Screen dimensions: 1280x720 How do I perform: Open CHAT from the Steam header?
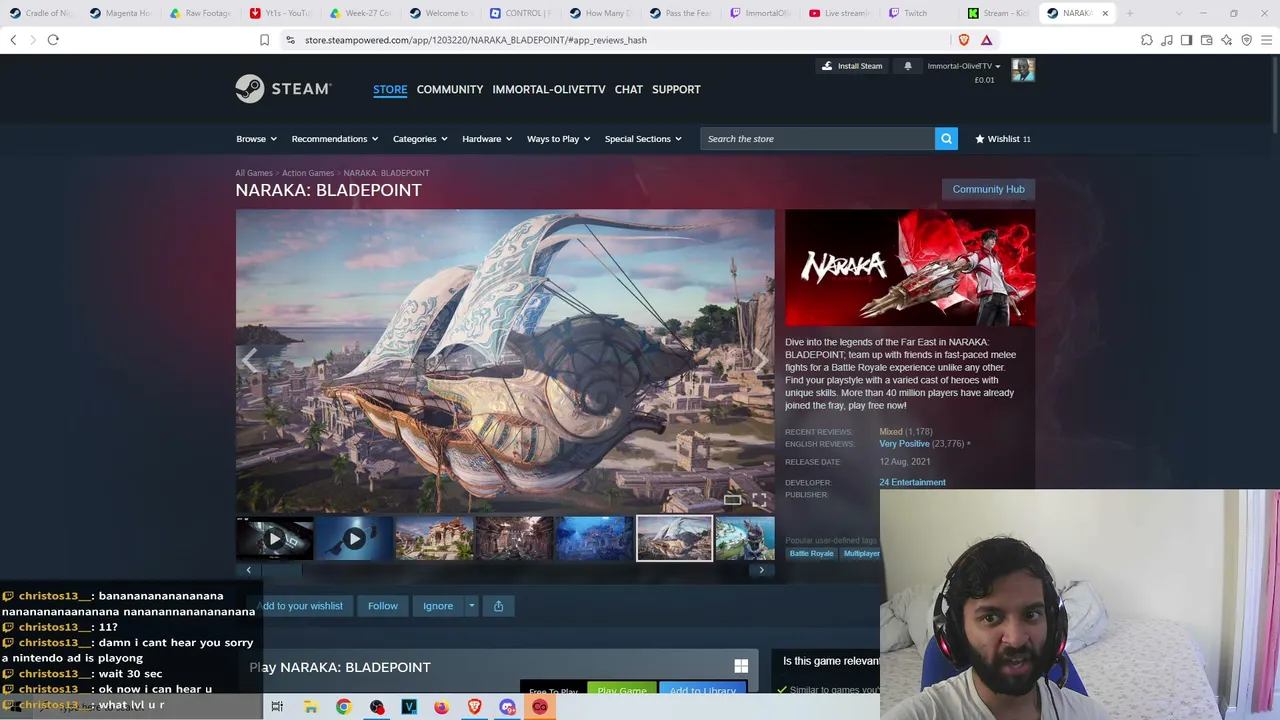coord(629,89)
